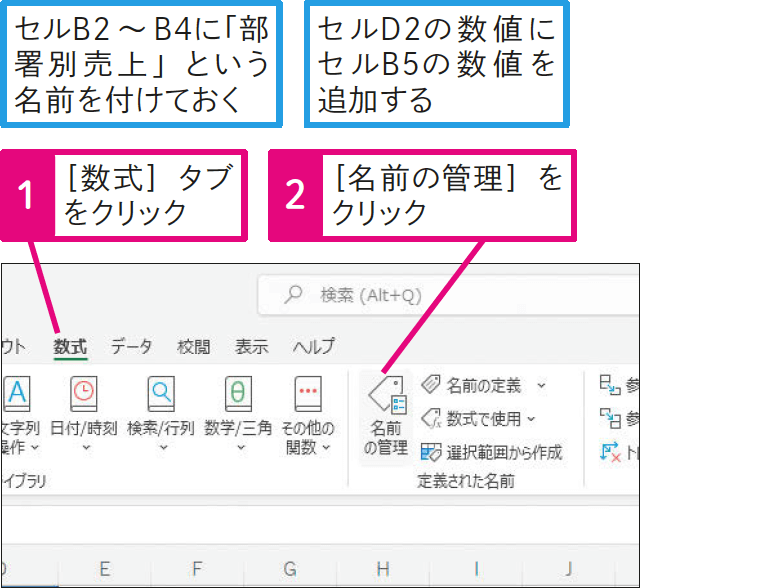Open the ヘルプ tab
The image size is (783, 588).
[x=314, y=346]
